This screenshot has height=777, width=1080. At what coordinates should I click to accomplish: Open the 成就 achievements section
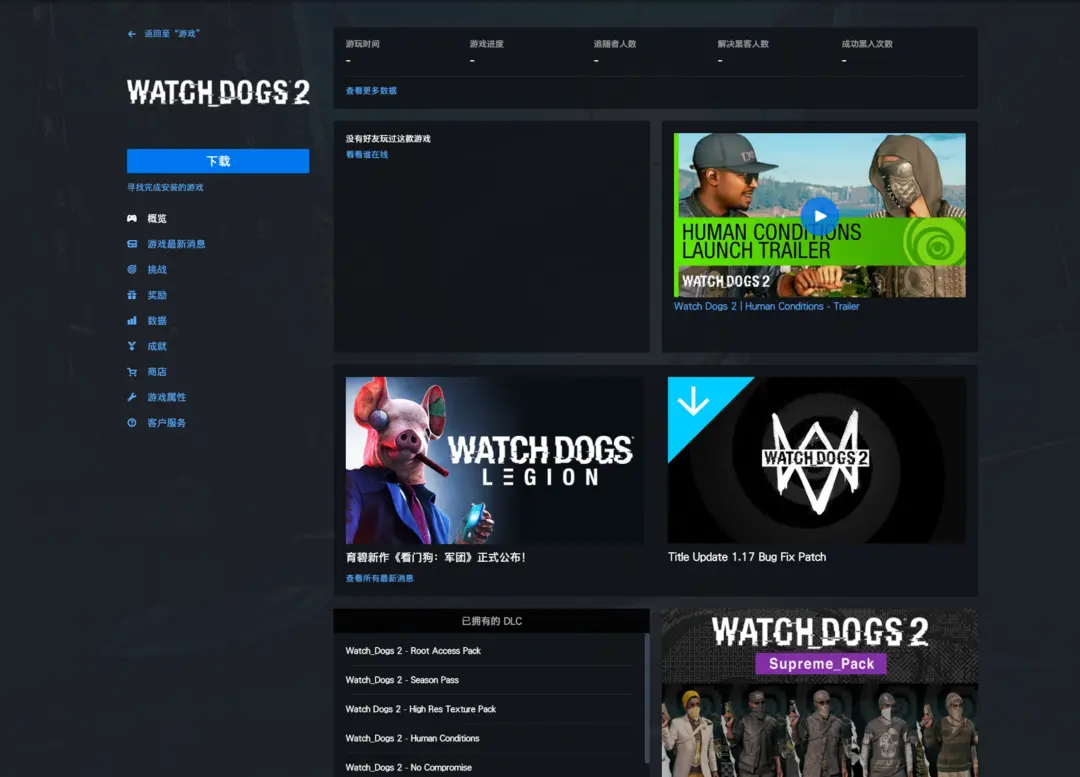157,346
